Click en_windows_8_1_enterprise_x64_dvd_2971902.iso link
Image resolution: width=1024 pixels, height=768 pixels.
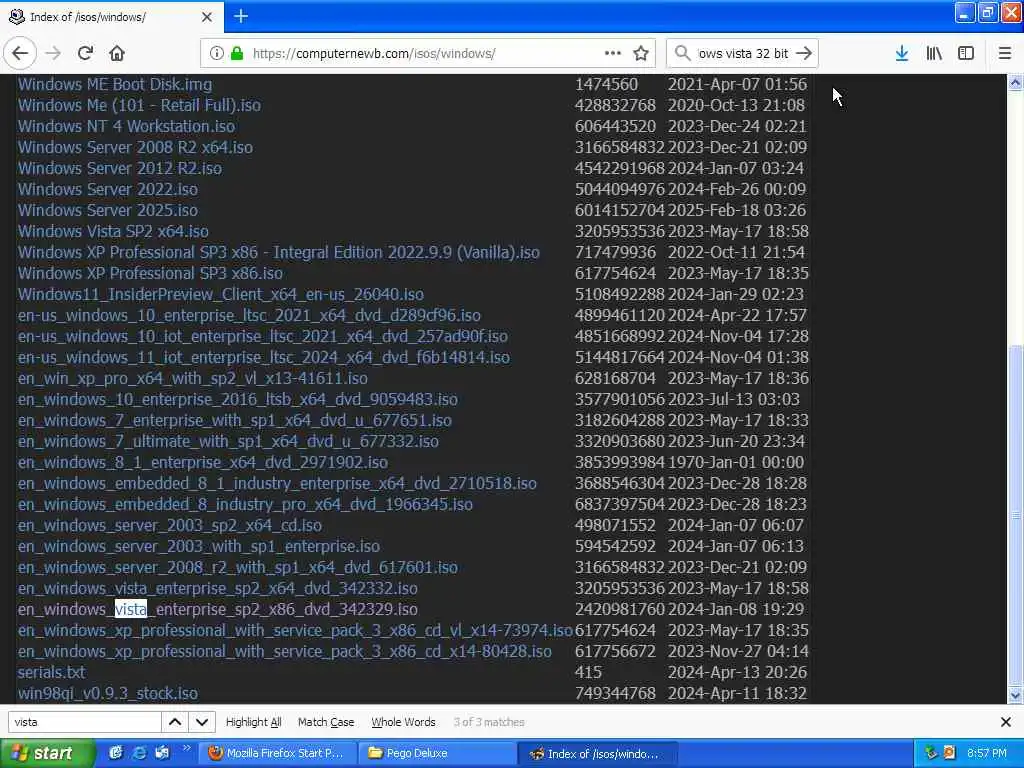(202, 462)
